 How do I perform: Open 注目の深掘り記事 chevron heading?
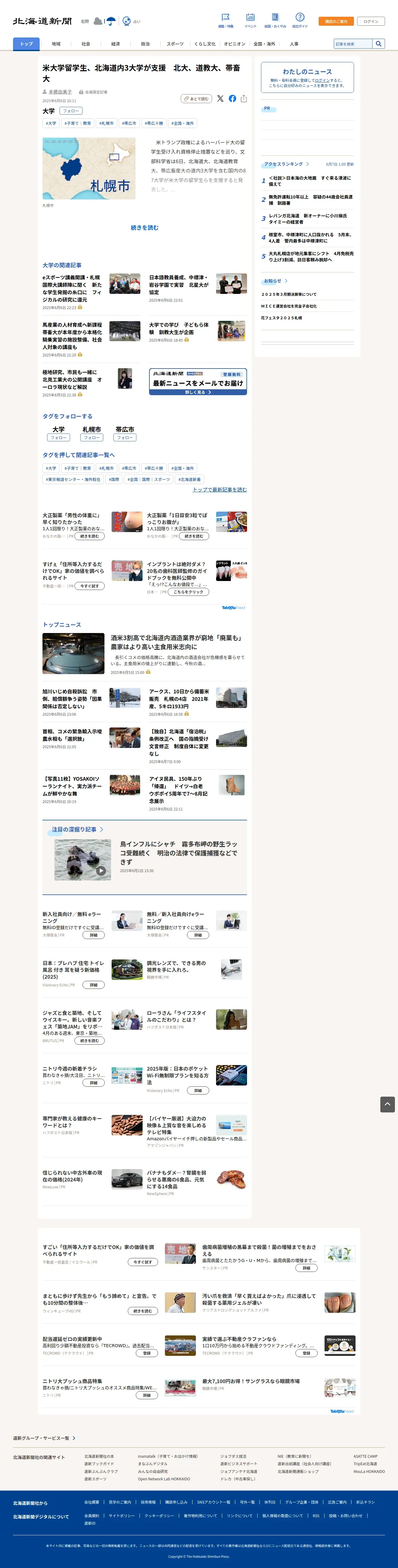[77, 830]
